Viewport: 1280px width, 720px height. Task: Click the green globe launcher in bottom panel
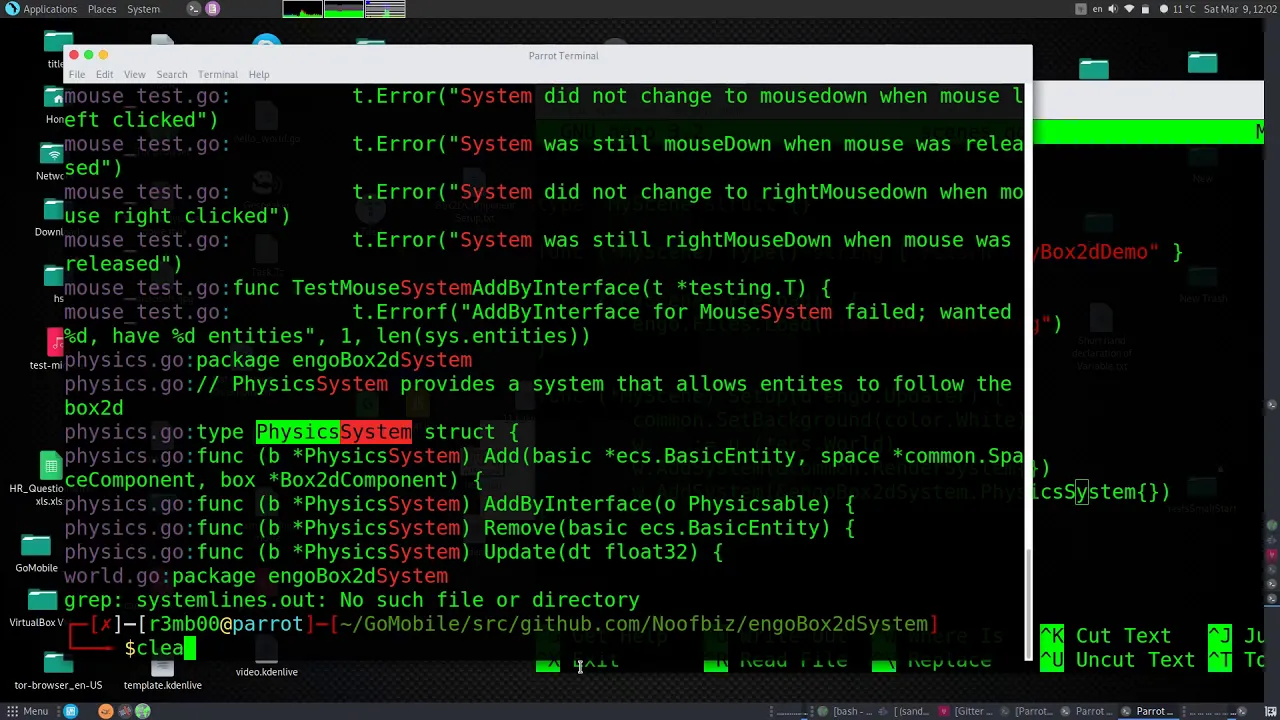coord(142,711)
